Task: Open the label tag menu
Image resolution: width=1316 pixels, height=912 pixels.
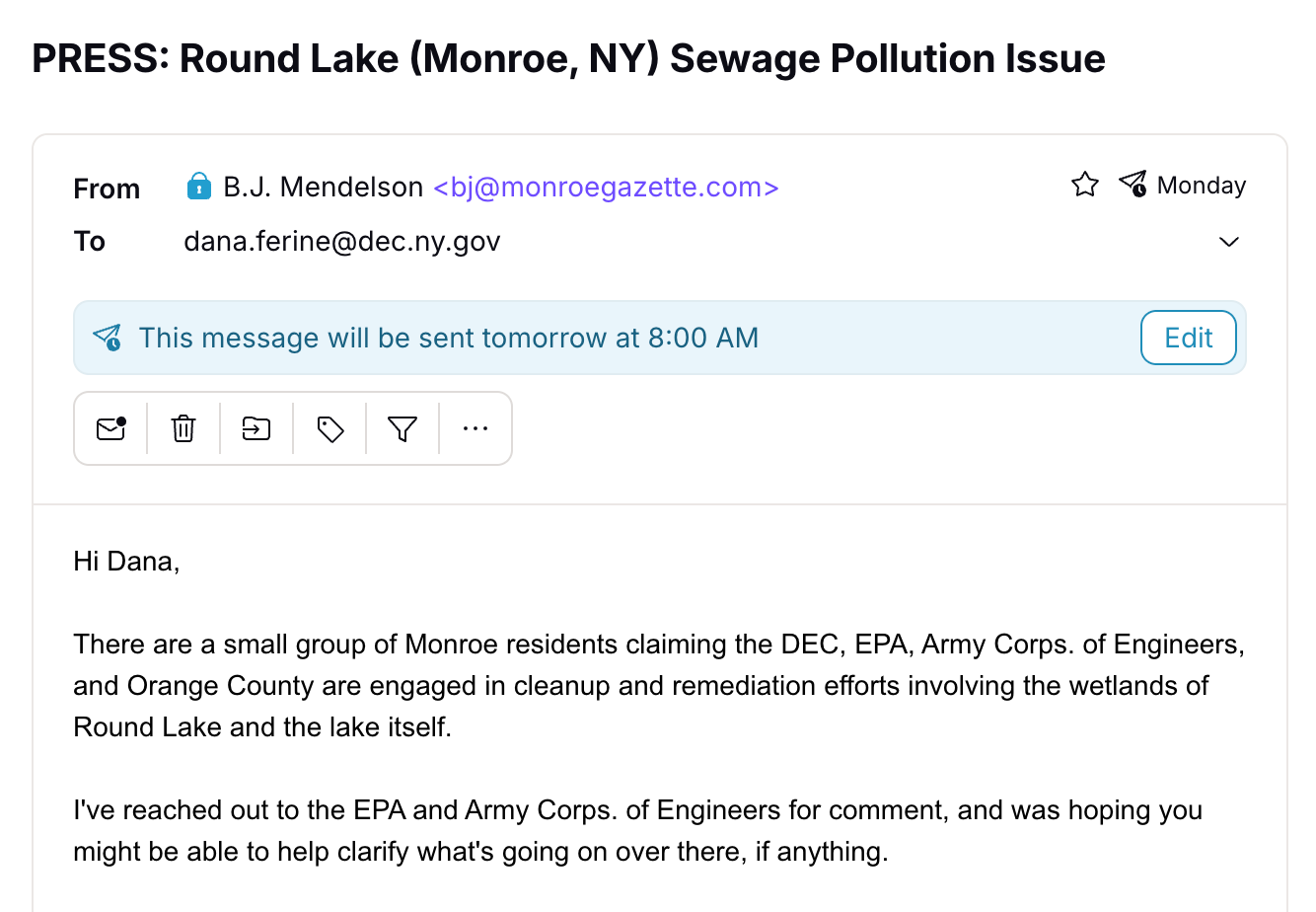Action: point(329,428)
